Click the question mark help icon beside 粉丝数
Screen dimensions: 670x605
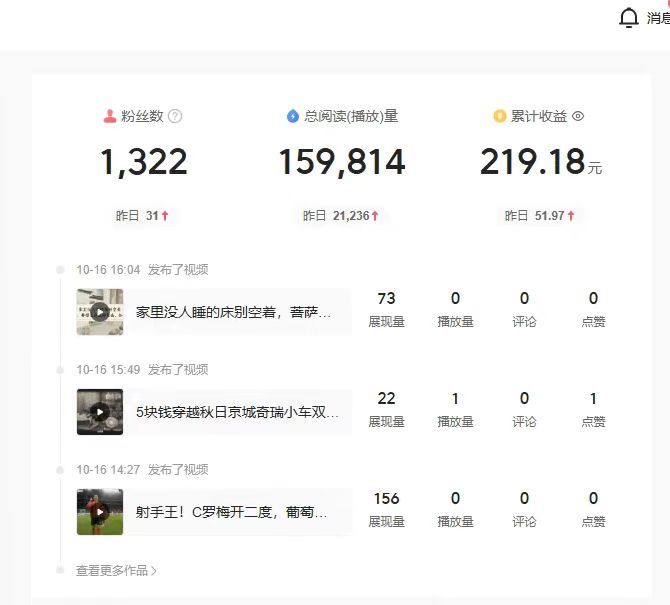175,116
